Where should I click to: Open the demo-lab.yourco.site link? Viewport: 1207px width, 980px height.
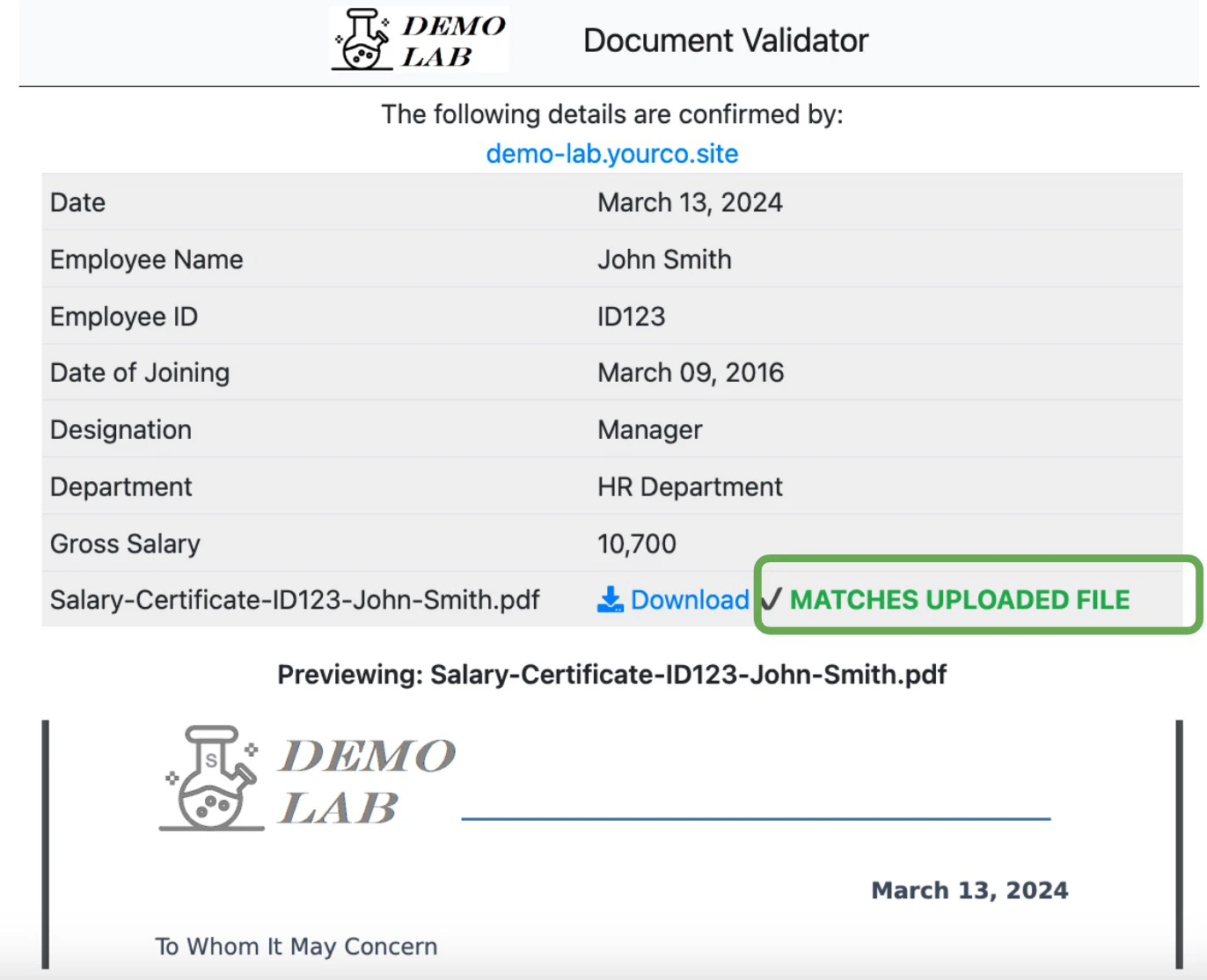[x=612, y=153]
